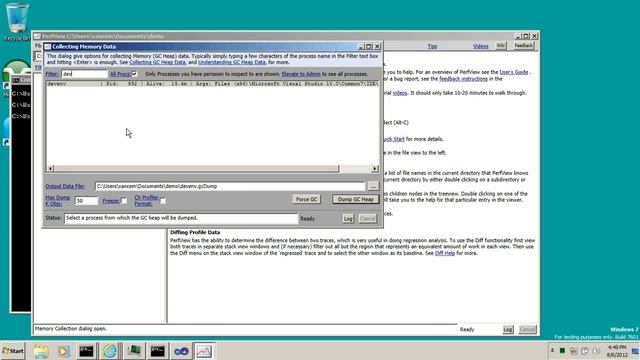Viewport: 640px width, 360px height.
Task: Open the Recycle Bin desktop icon
Action: 17,21
